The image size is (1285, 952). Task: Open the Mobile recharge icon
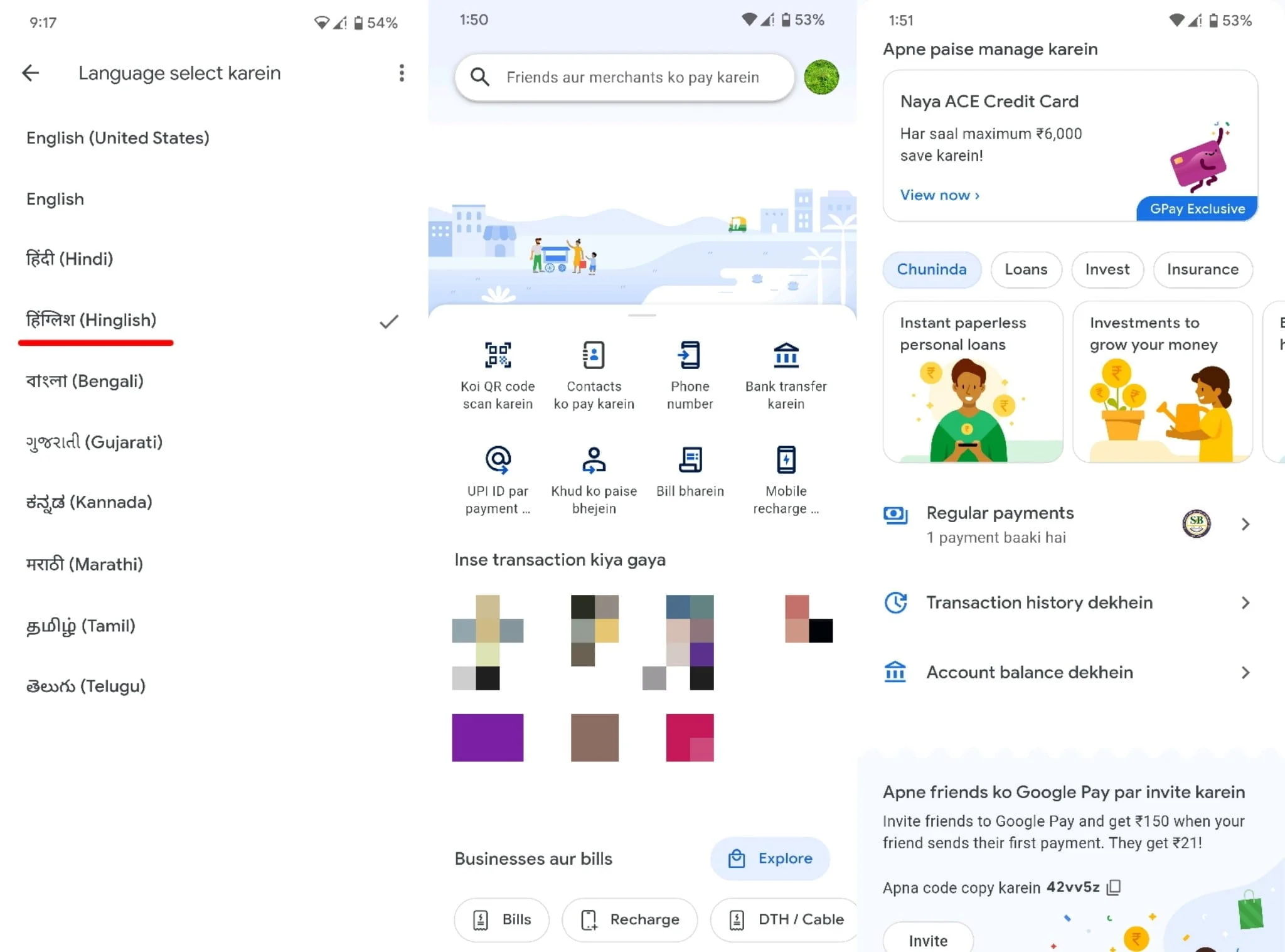pos(786,460)
